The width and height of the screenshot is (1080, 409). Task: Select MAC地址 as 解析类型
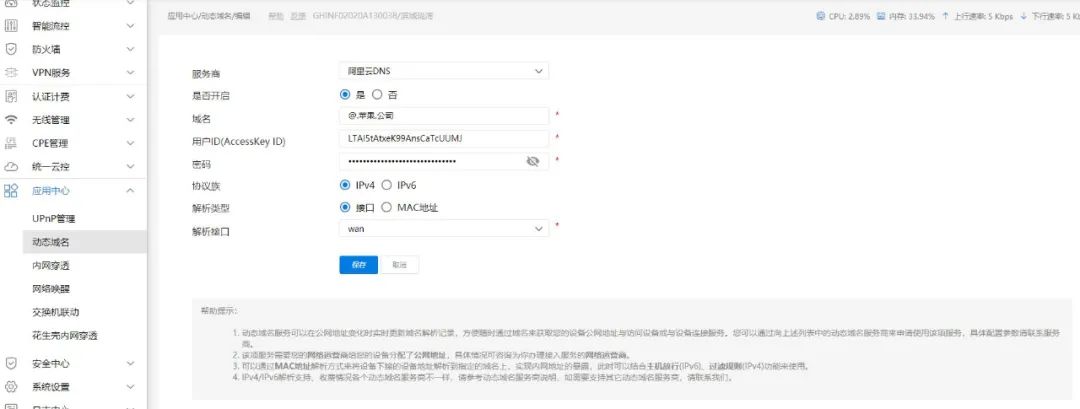pyautogui.click(x=386, y=207)
